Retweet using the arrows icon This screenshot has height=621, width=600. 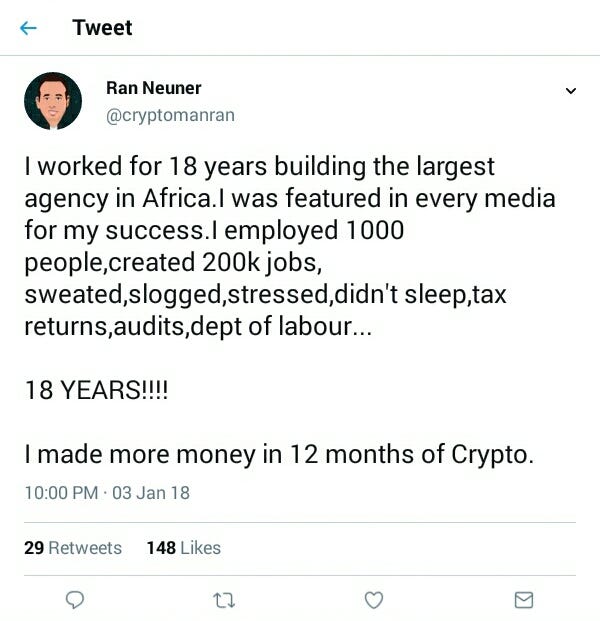click(224, 600)
